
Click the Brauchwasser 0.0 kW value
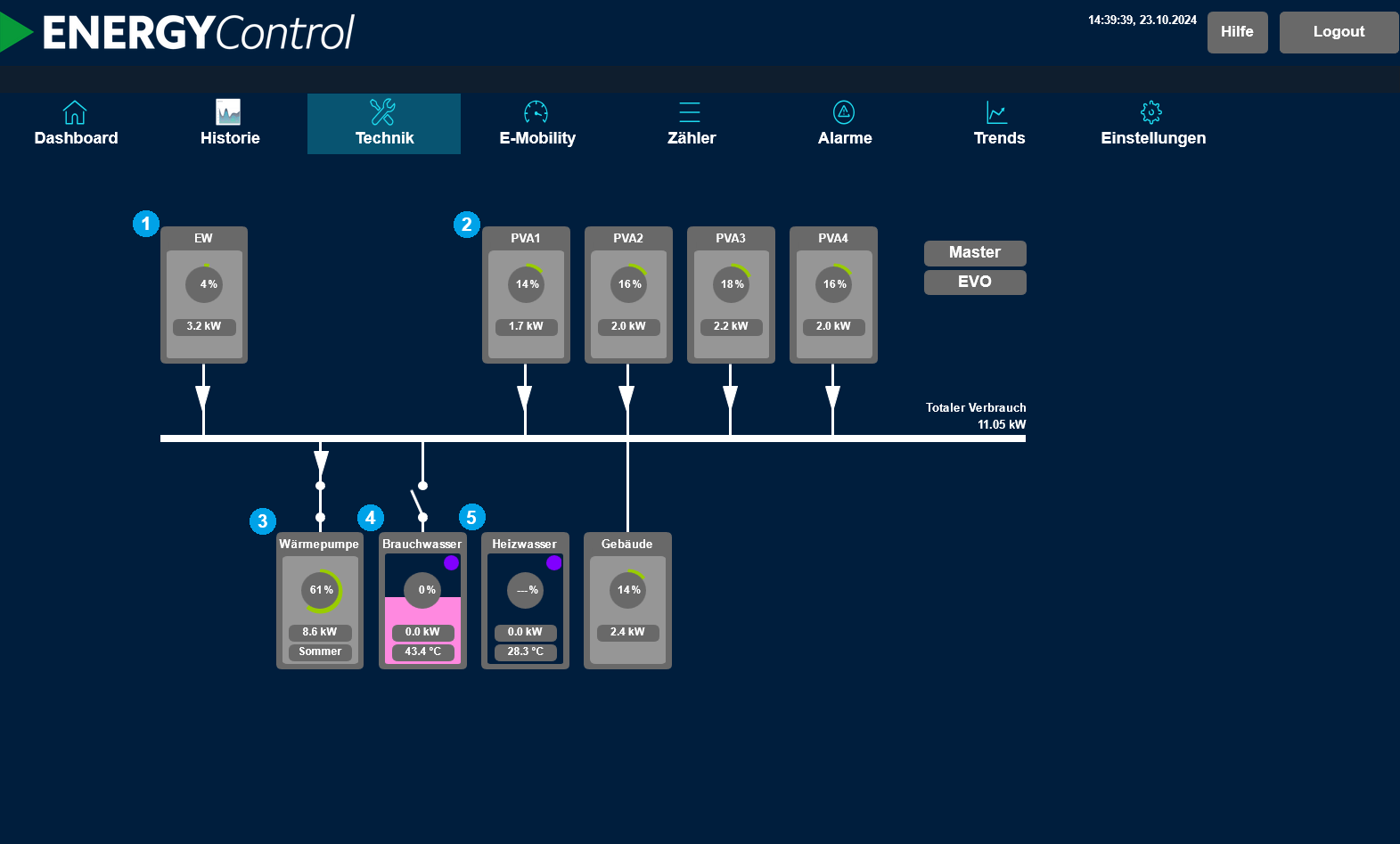pos(422,633)
